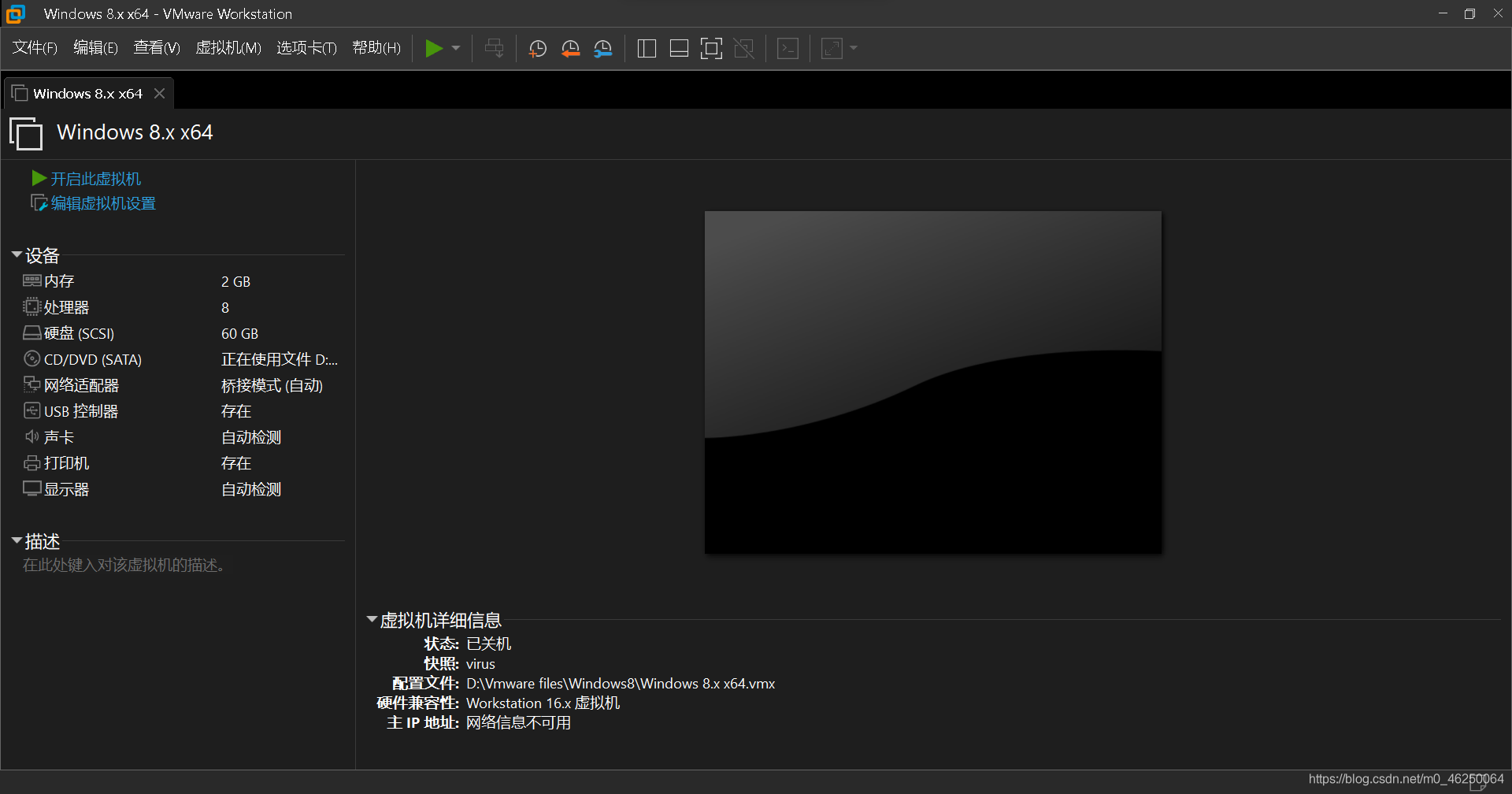1512x794 pixels.
Task: Click the stretch guest display icon
Action: click(832, 49)
